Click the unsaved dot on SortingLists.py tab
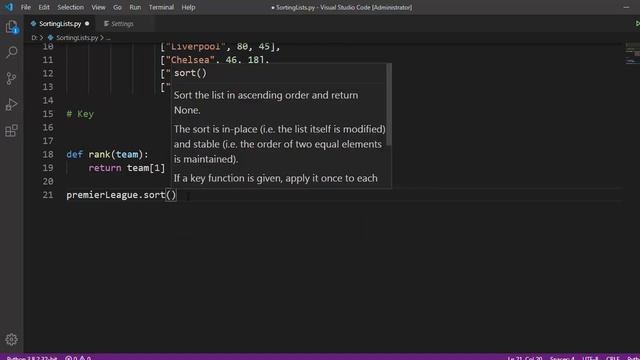640x360 pixels. tap(87, 24)
